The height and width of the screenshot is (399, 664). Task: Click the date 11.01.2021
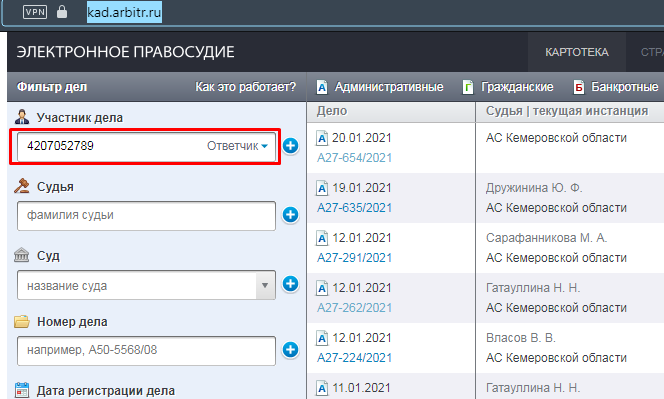[362, 388]
